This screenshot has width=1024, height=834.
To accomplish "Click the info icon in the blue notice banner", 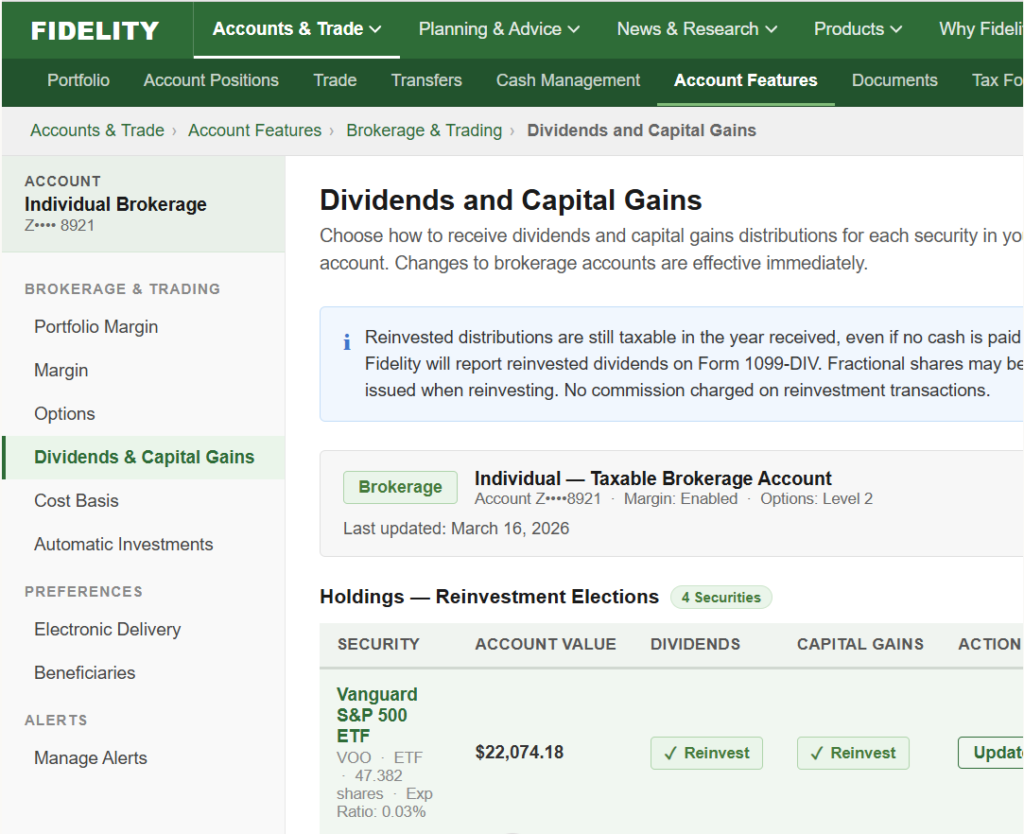I will (346, 342).
